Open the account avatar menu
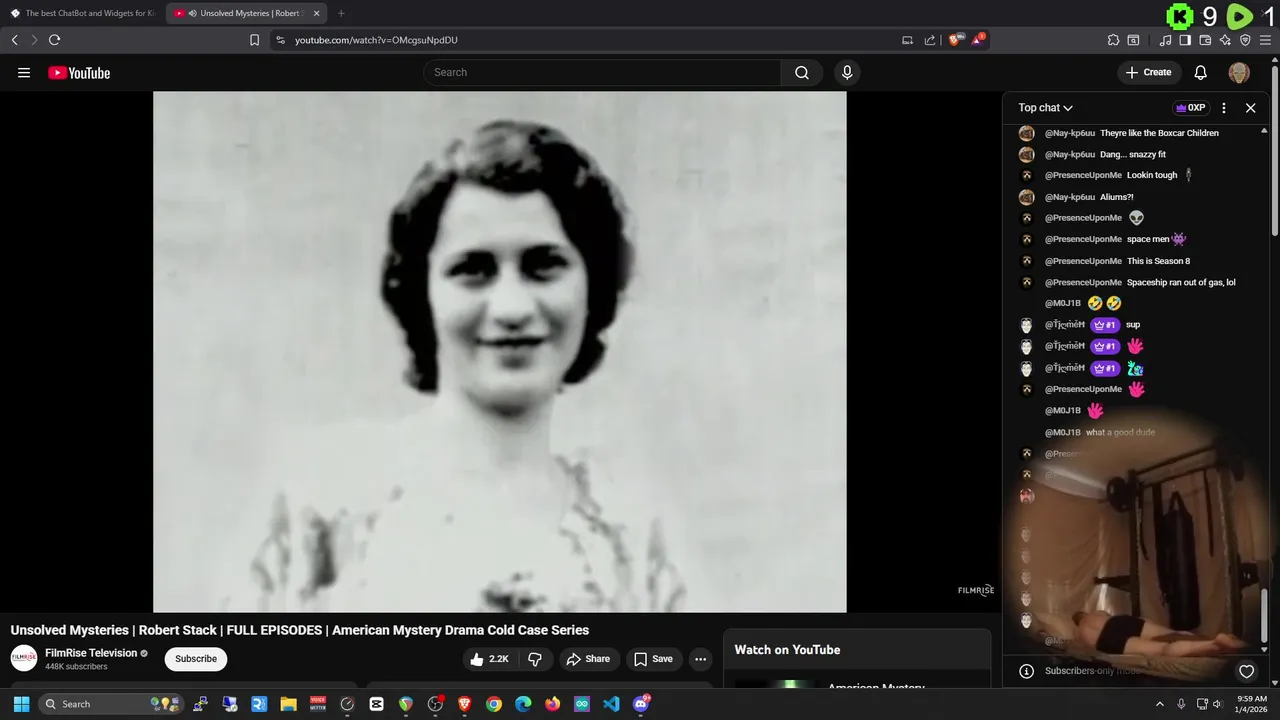The image size is (1280, 720). 1239,72
